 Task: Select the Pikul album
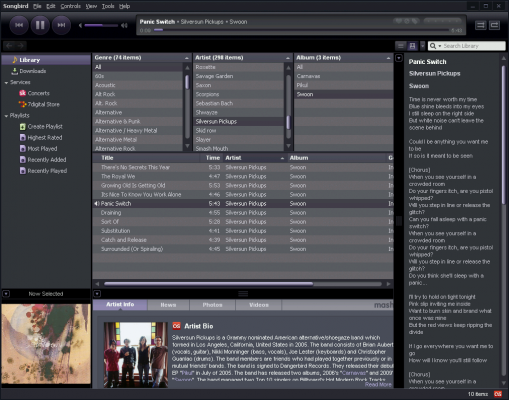[344, 85]
